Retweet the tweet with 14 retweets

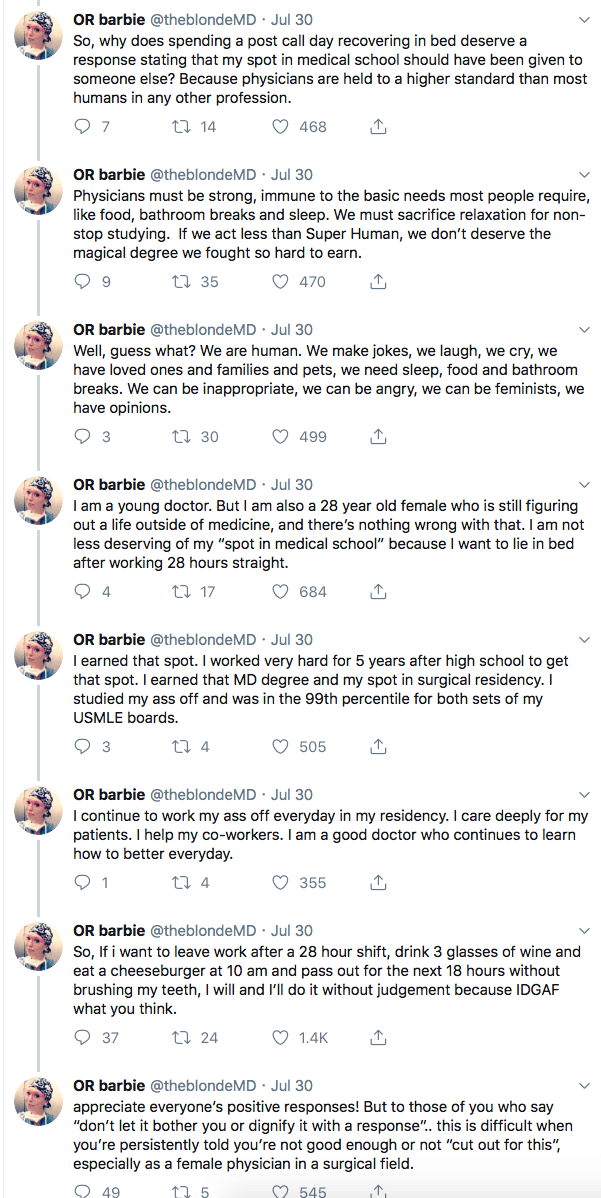[x=181, y=127]
